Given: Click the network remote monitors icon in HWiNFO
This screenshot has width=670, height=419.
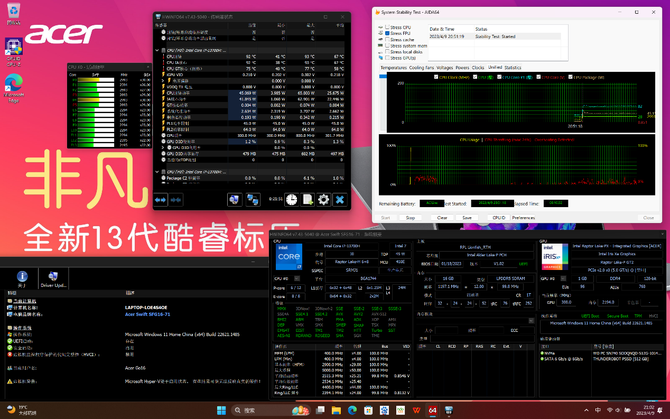Looking at the screenshot, I should point(253,199).
